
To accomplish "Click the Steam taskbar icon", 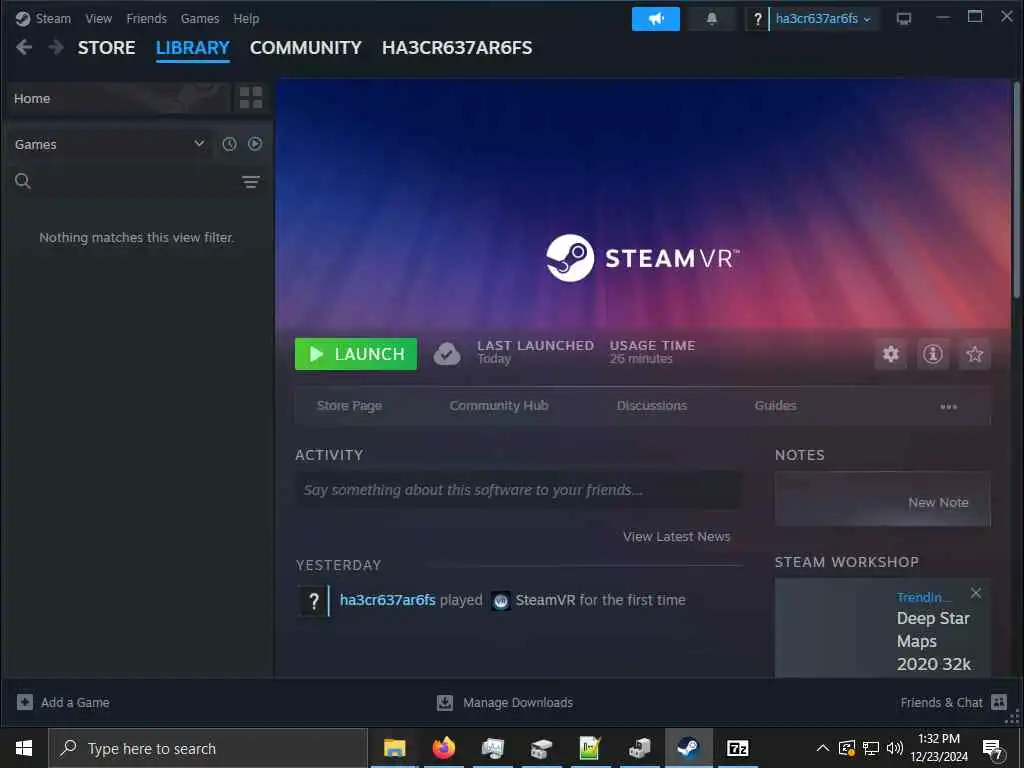I will [x=688, y=748].
